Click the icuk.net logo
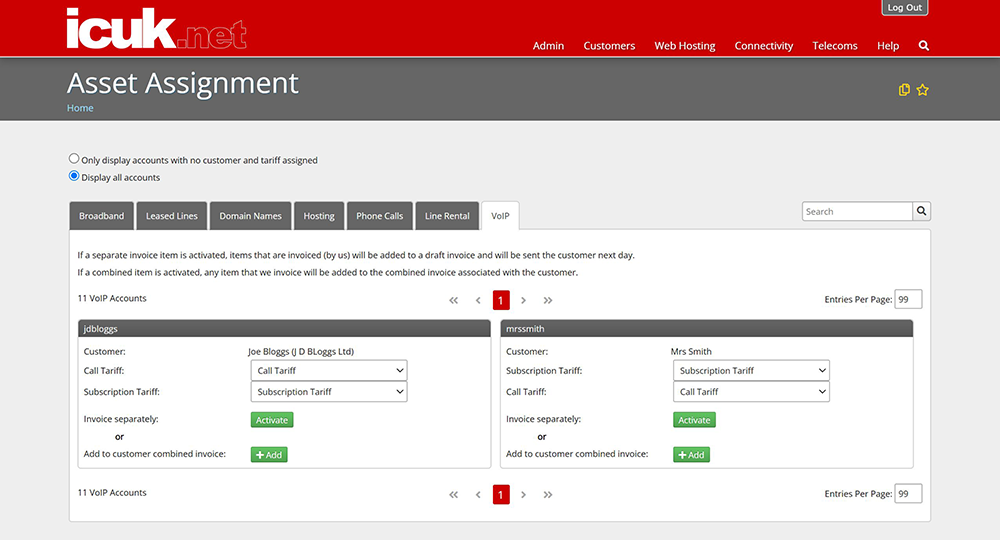Image resolution: width=1000 pixels, height=540 pixels. (156, 29)
